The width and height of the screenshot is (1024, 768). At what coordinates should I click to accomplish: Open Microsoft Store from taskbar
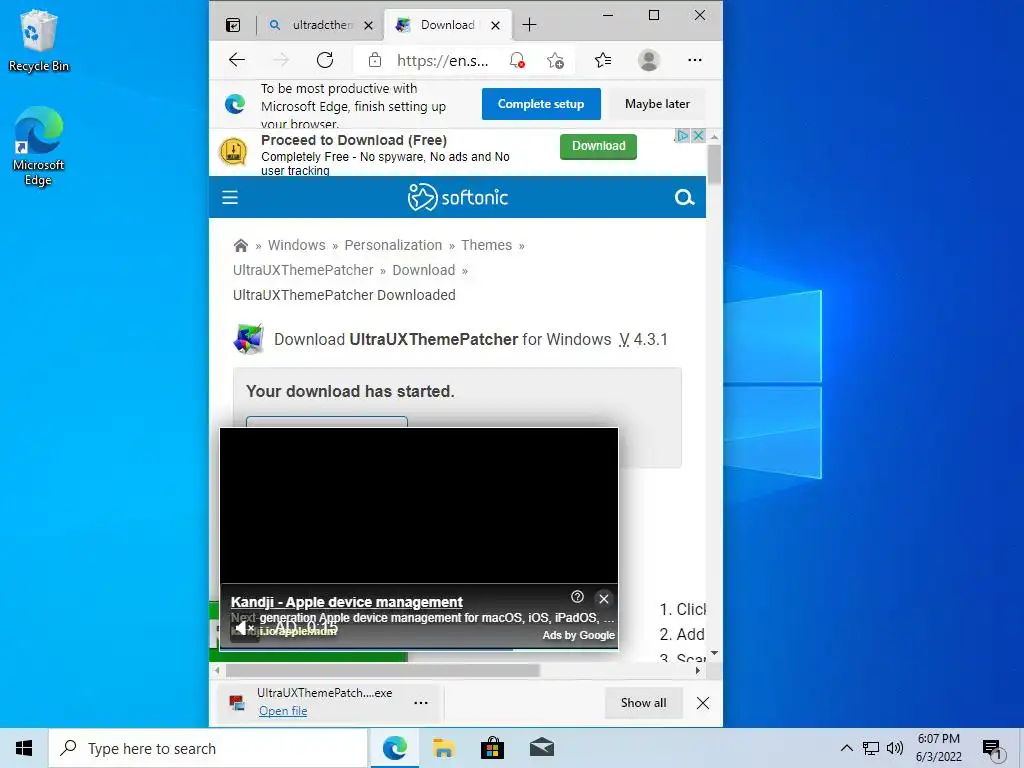(x=492, y=748)
